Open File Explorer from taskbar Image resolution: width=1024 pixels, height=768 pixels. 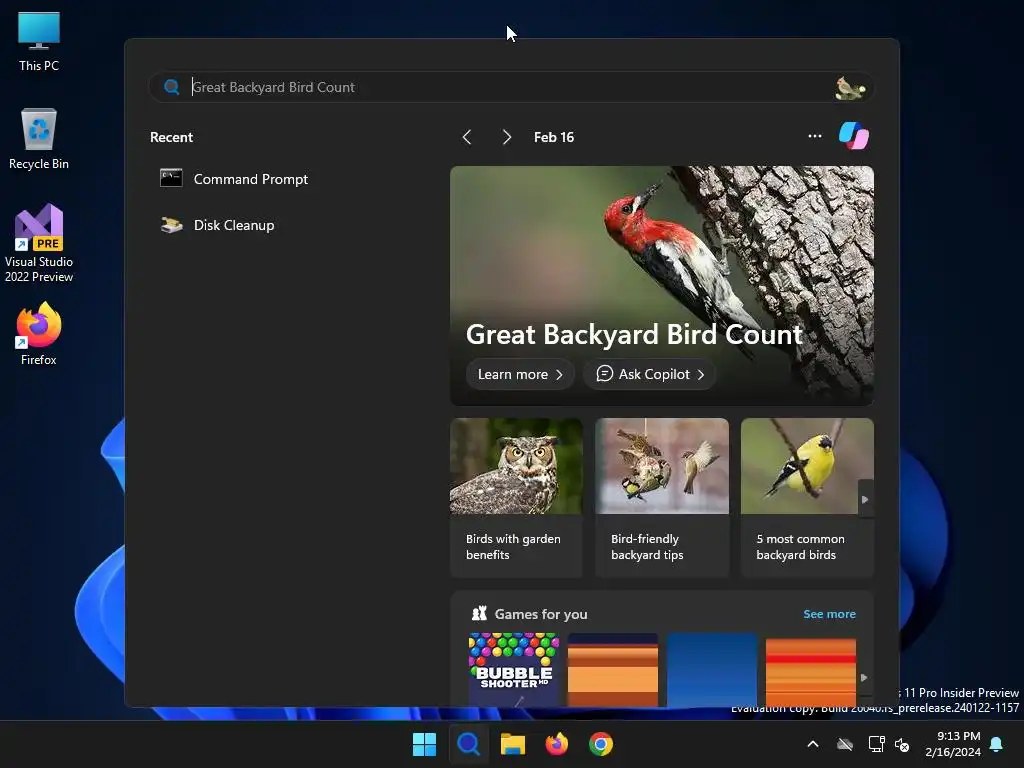513,744
